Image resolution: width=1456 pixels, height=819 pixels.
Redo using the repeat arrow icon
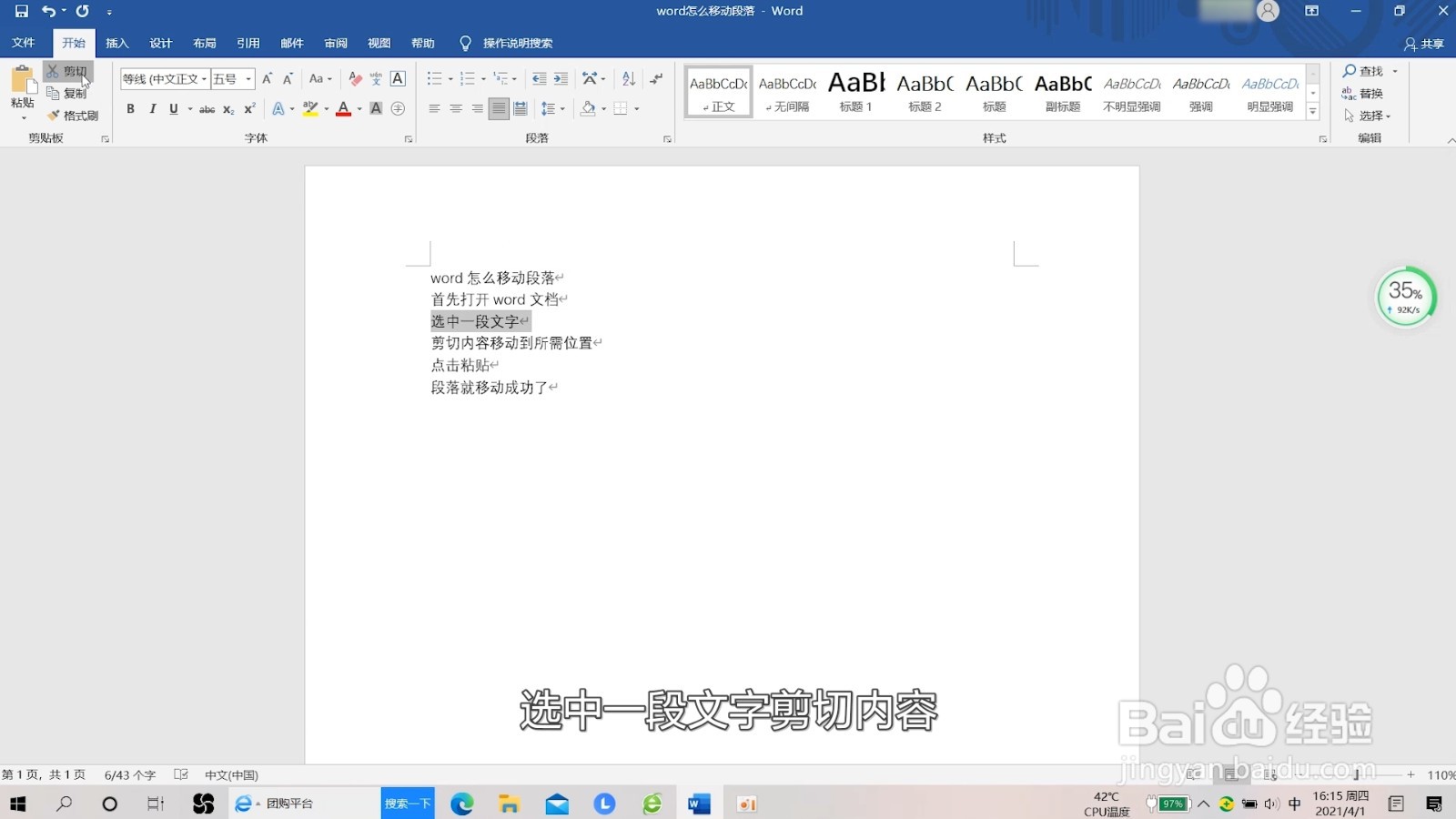82,11
